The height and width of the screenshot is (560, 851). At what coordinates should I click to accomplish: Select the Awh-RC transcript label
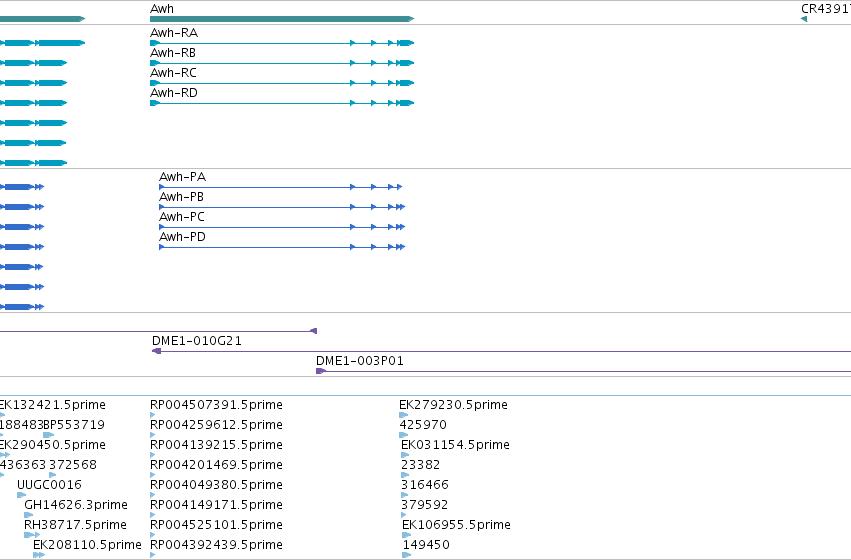pos(173,73)
